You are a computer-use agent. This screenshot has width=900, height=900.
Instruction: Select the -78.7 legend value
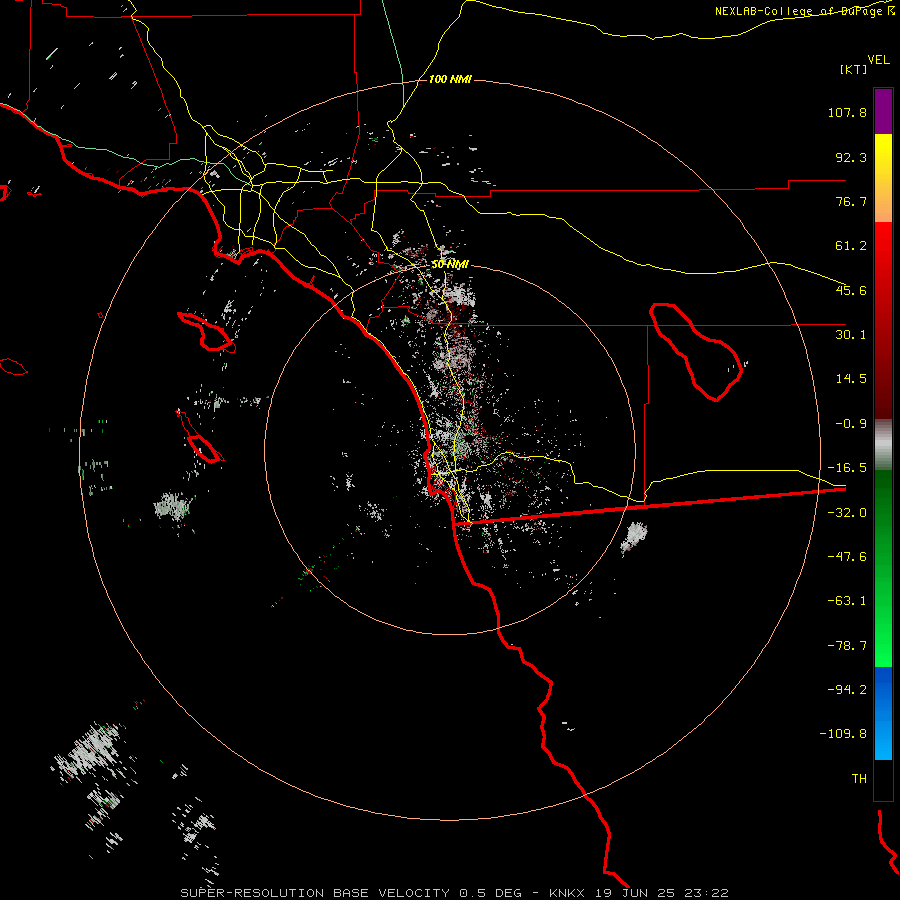coord(847,646)
